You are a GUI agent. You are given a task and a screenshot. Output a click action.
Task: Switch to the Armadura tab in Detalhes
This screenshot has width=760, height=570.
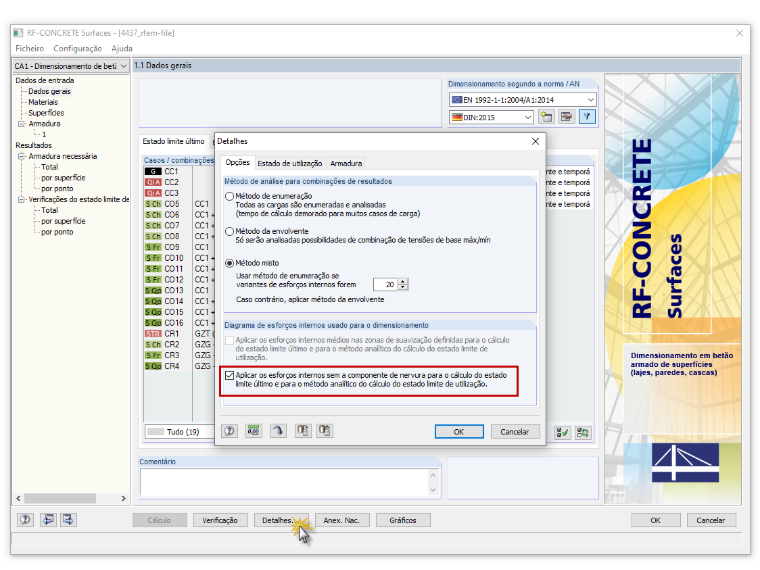(346, 164)
